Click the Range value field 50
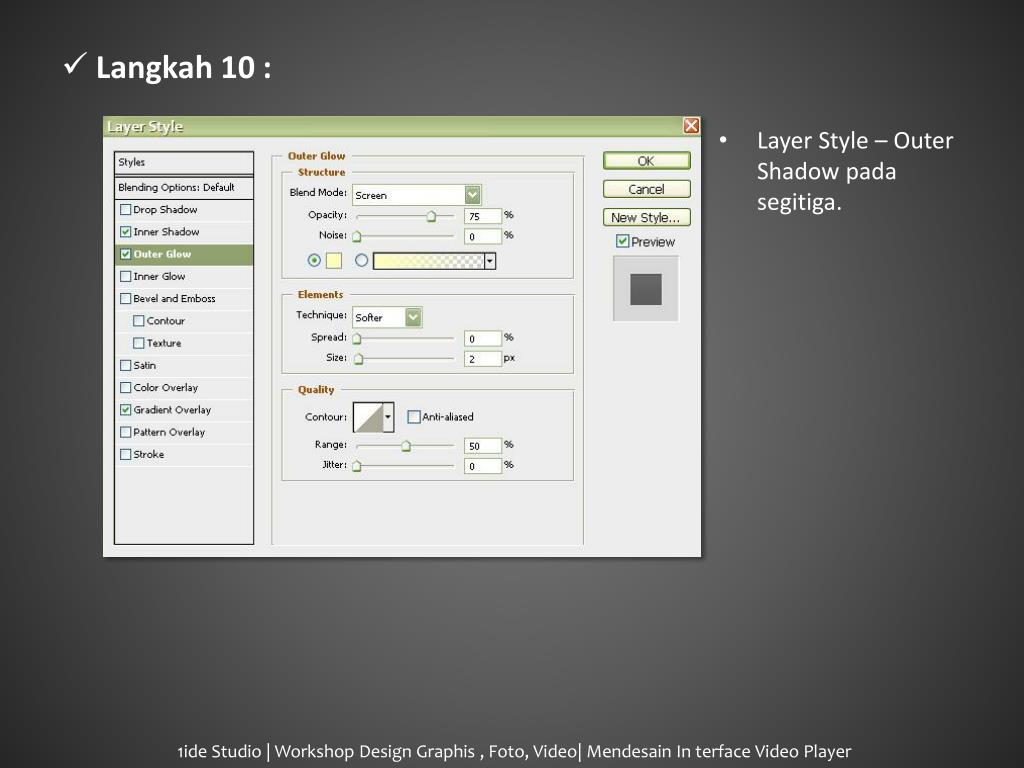 (483, 446)
